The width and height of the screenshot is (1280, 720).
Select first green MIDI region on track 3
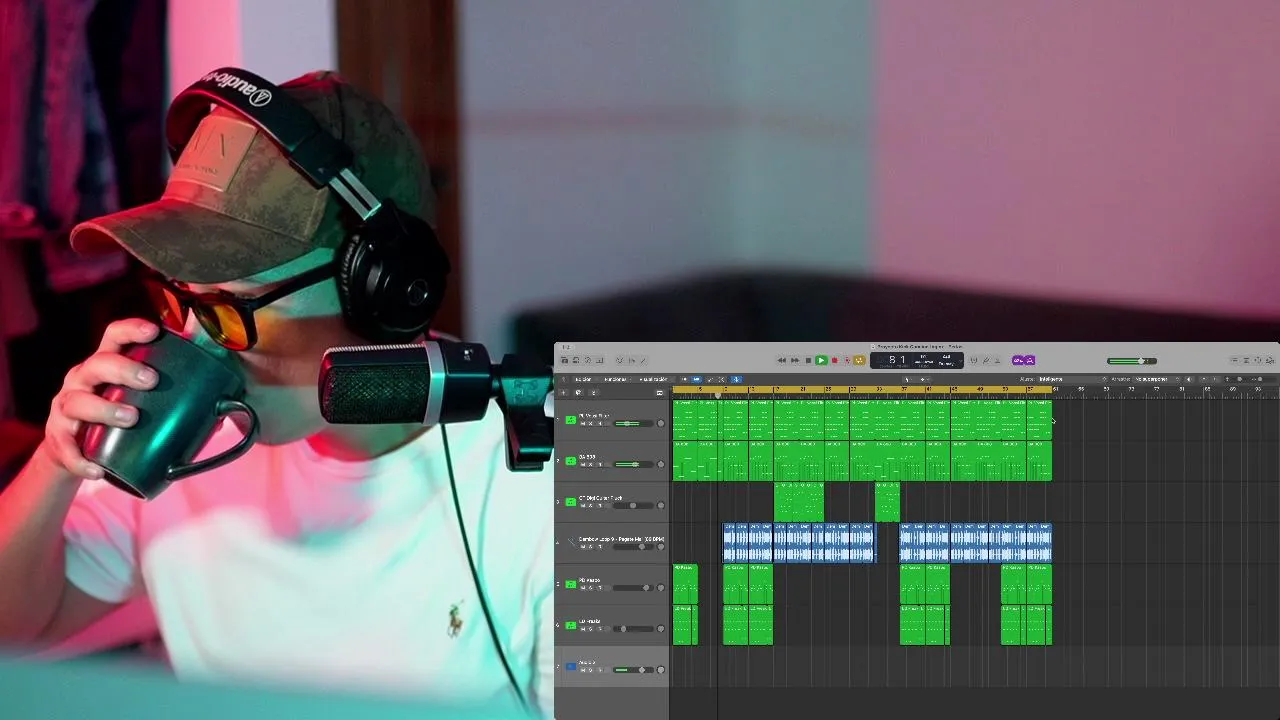tap(799, 502)
